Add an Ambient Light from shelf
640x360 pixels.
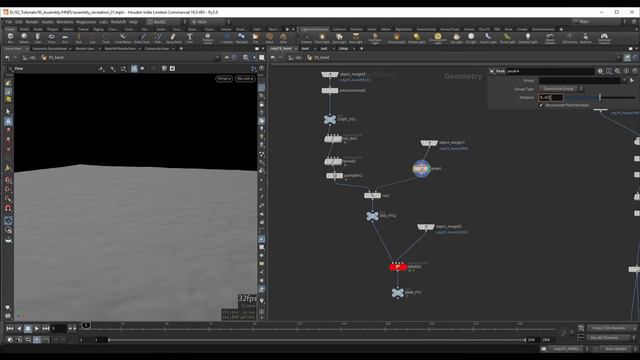(x=528, y=38)
